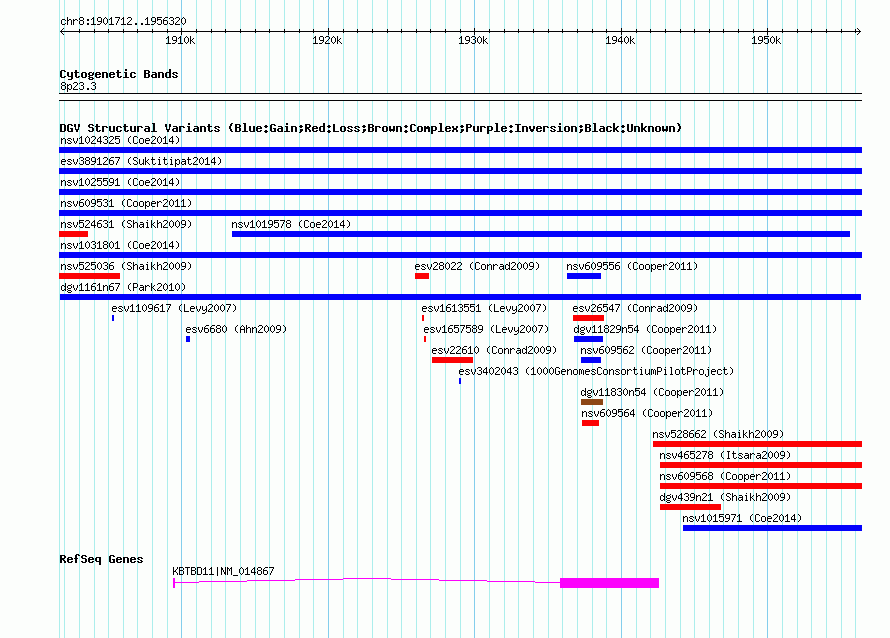Select the red nsv524631 (Shaikh2009) loss bar

tap(74, 234)
